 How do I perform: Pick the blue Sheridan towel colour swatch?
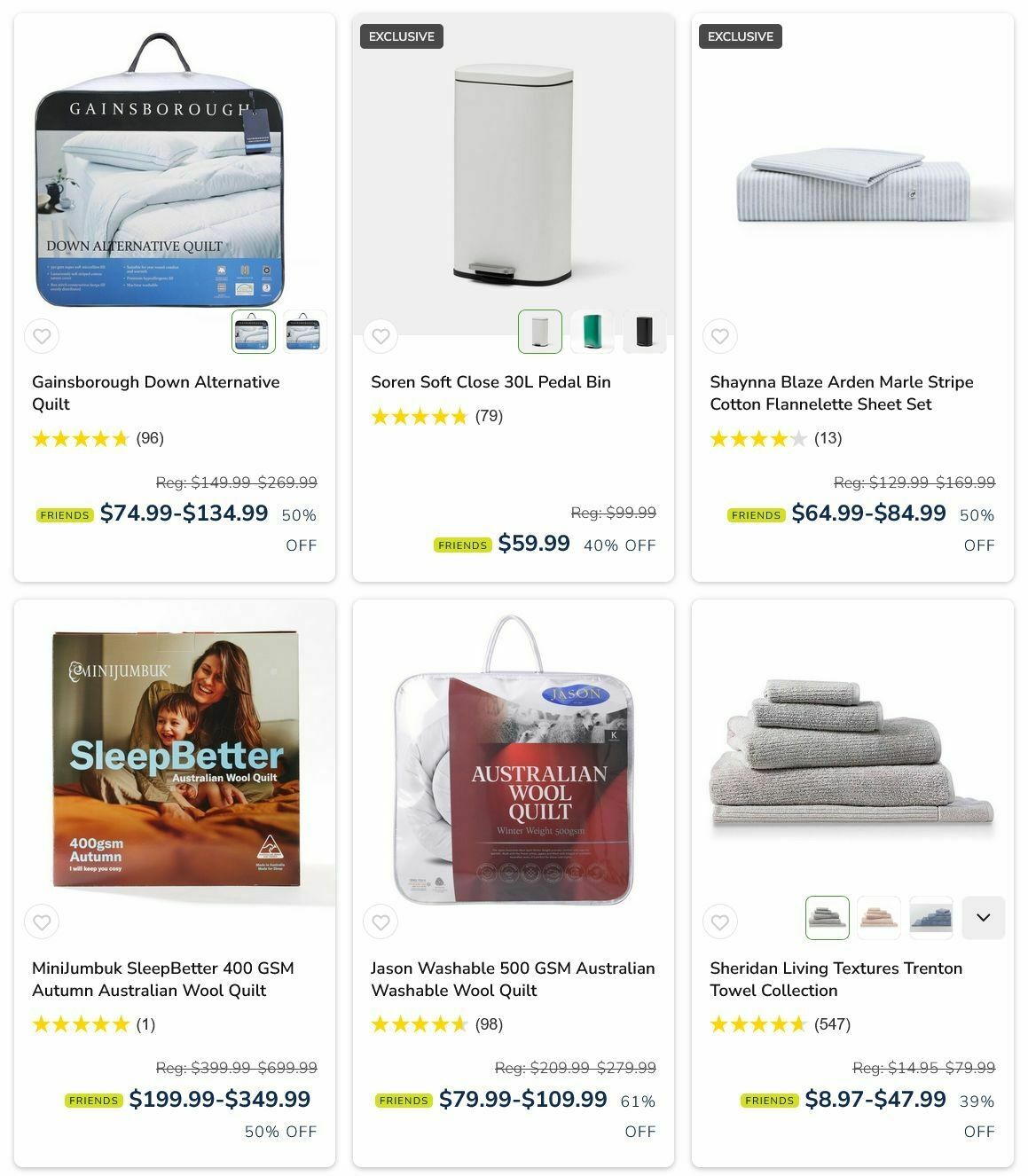tap(931, 917)
